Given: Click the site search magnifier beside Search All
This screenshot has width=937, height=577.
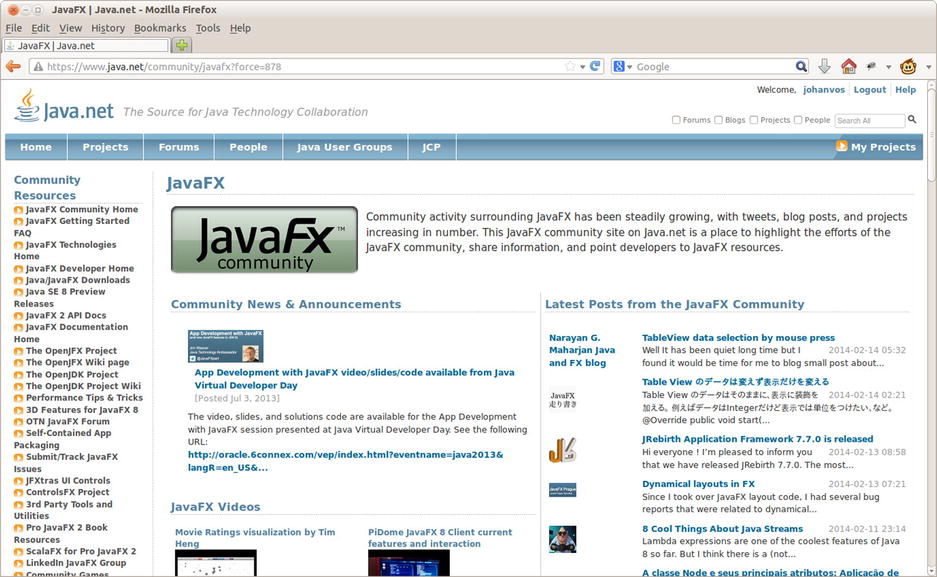Looking at the screenshot, I should point(912,119).
